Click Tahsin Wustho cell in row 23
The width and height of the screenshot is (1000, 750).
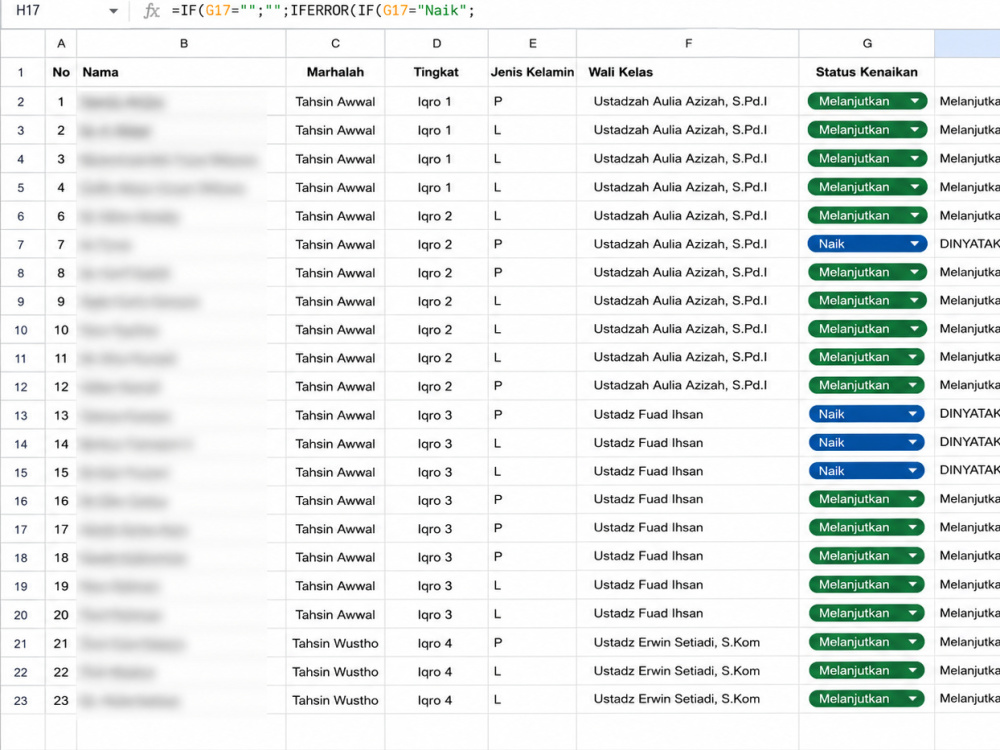[335, 700]
